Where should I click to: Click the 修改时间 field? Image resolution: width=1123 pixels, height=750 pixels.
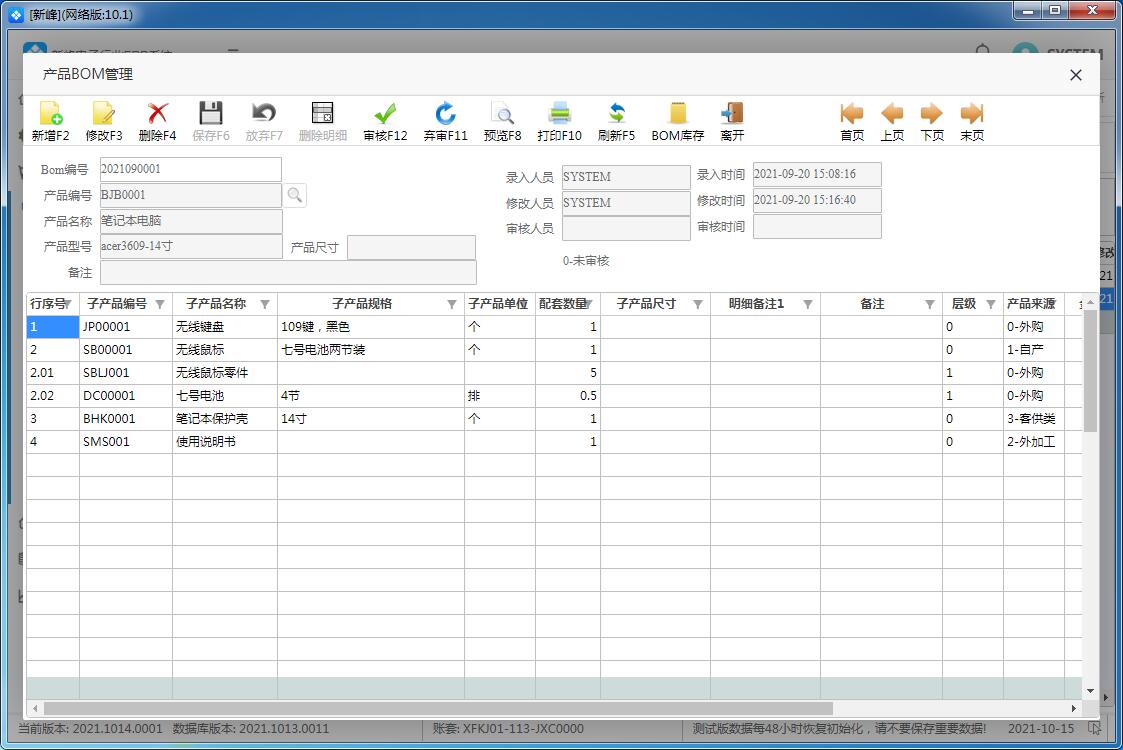click(x=817, y=201)
